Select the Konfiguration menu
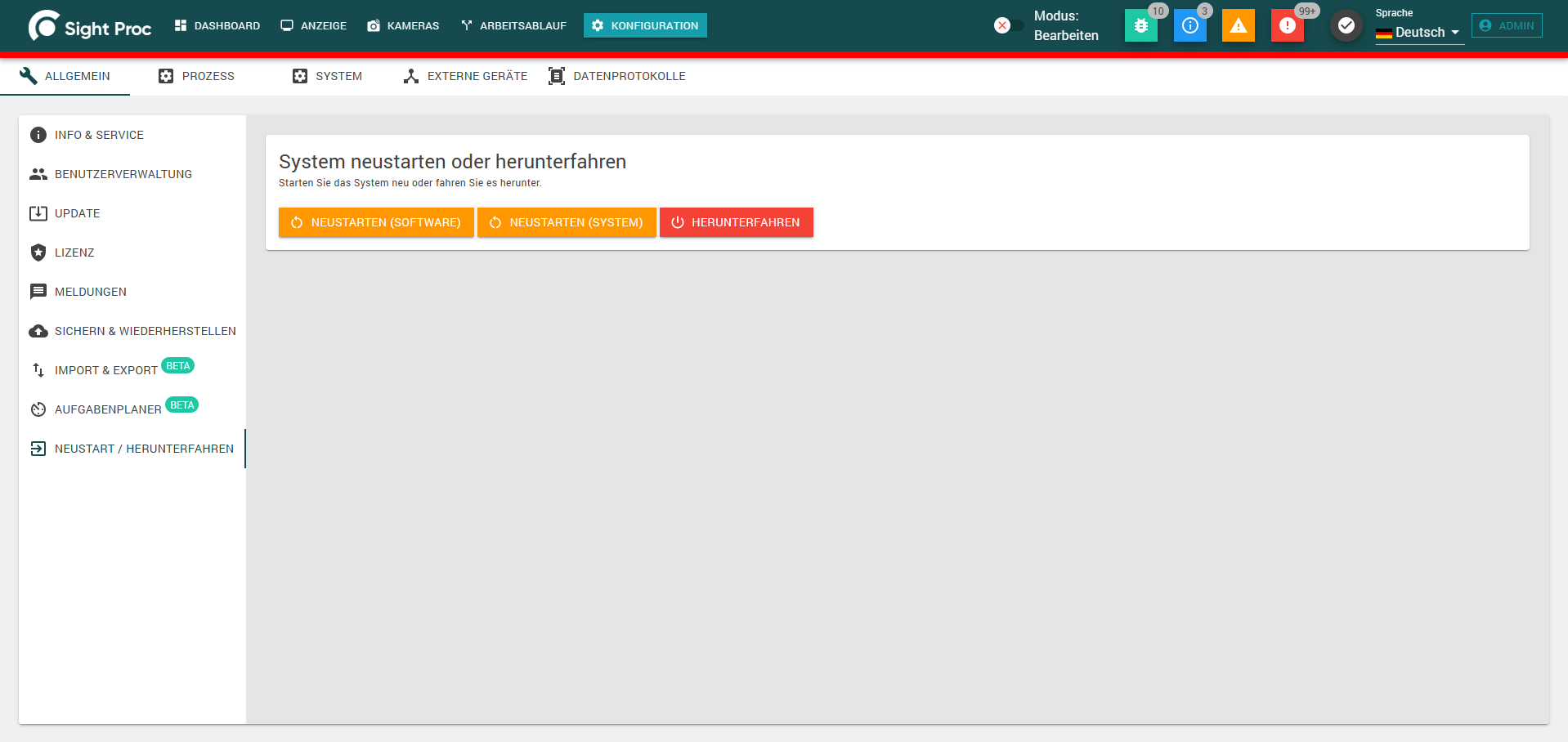 pos(645,25)
